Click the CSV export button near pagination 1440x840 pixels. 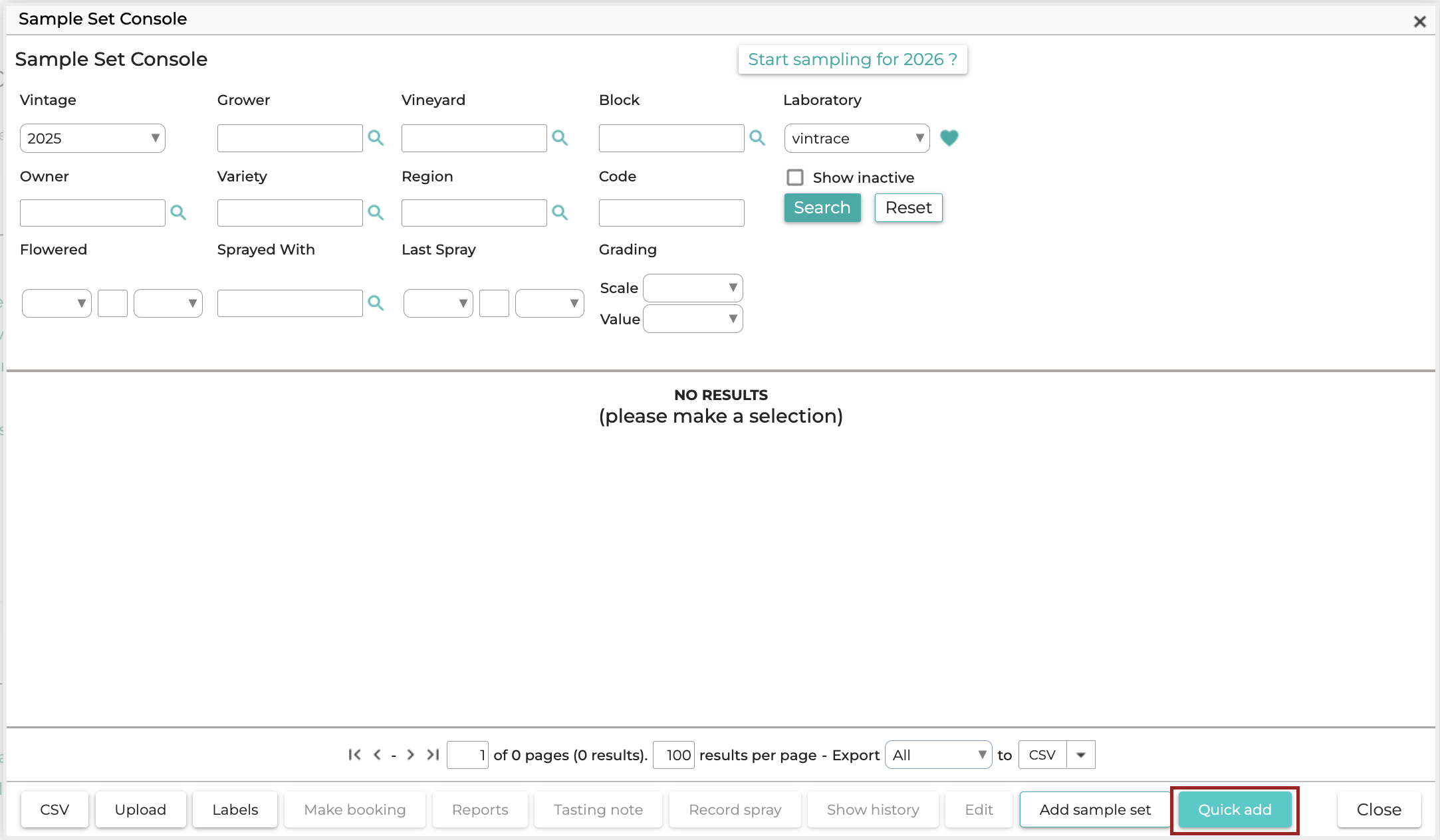coord(1042,755)
